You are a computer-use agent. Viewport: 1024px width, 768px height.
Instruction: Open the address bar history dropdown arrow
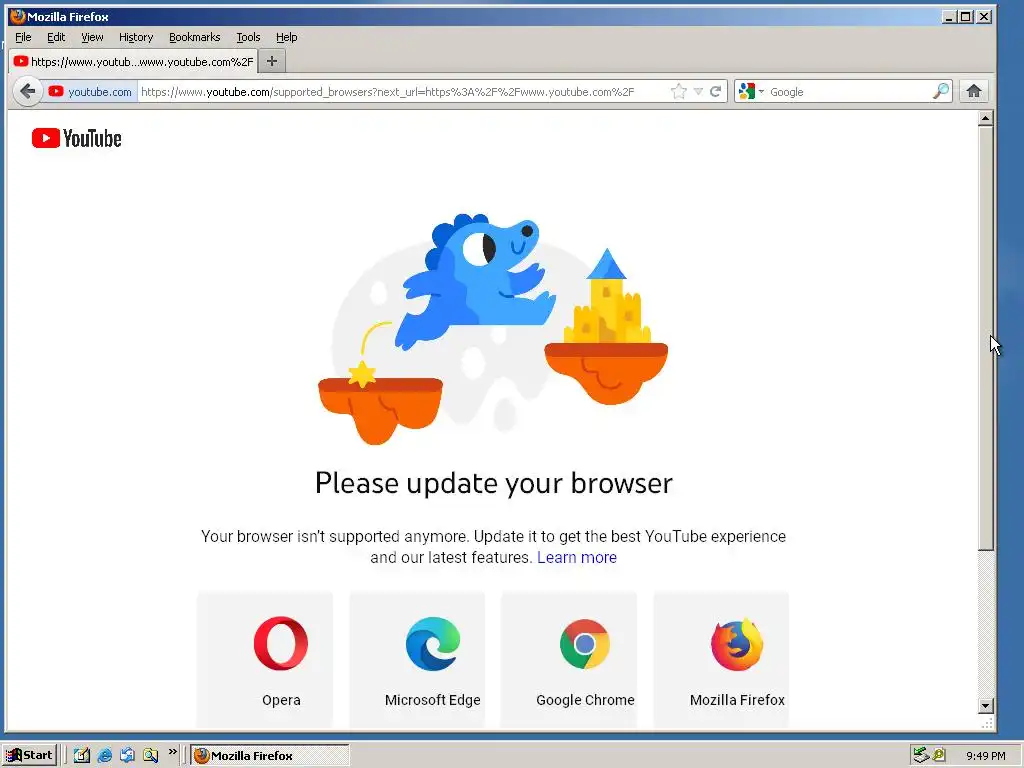pos(698,91)
